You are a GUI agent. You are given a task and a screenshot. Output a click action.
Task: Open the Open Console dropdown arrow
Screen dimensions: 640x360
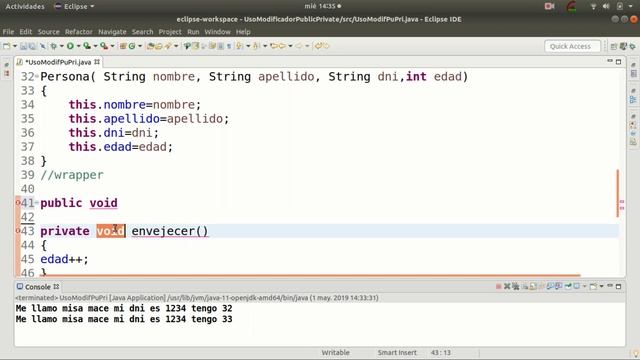point(602,287)
